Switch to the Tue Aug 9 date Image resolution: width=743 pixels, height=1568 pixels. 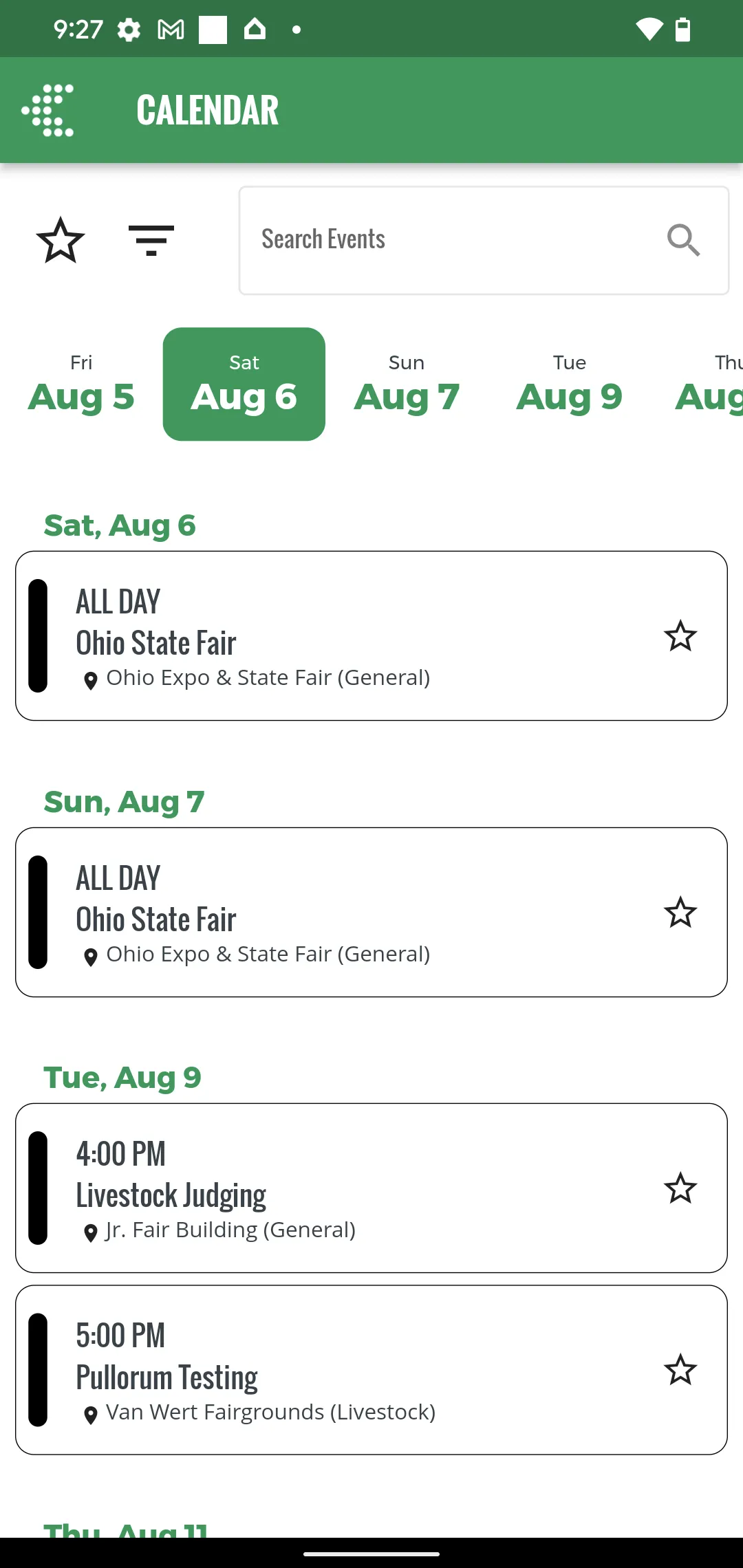tap(570, 384)
